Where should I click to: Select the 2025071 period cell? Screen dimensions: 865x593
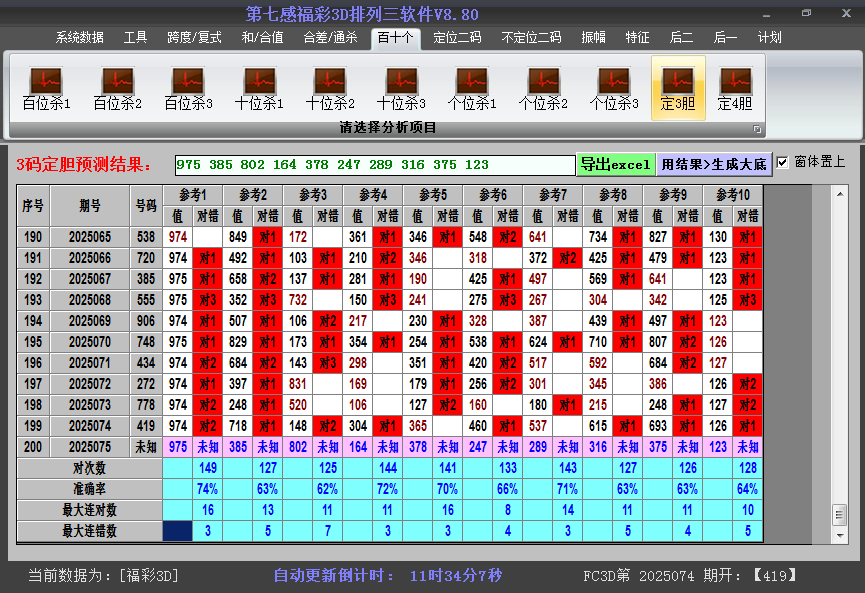click(x=90, y=363)
